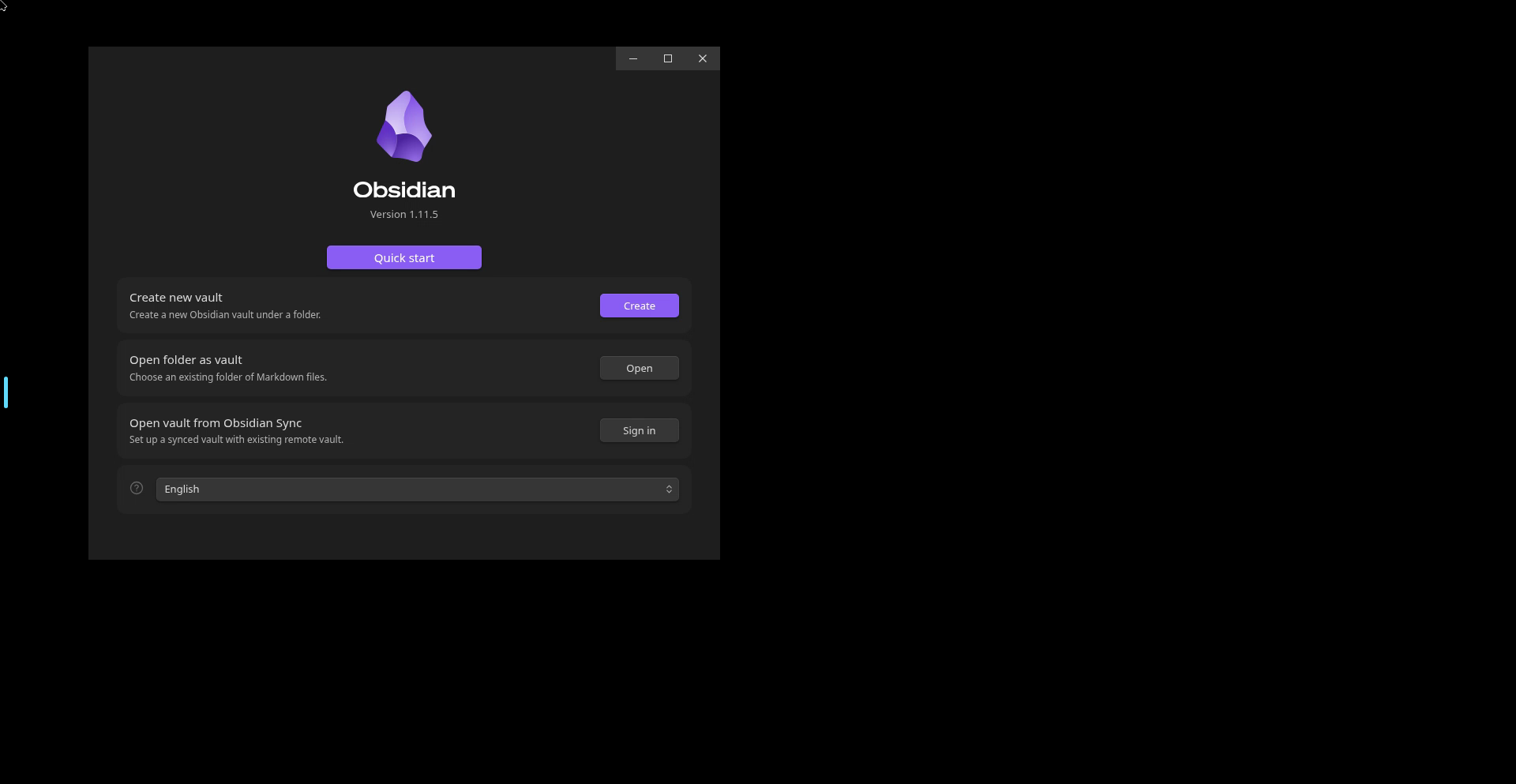Close the Obsidian launcher window
The image size is (1516, 784).
click(703, 58)
